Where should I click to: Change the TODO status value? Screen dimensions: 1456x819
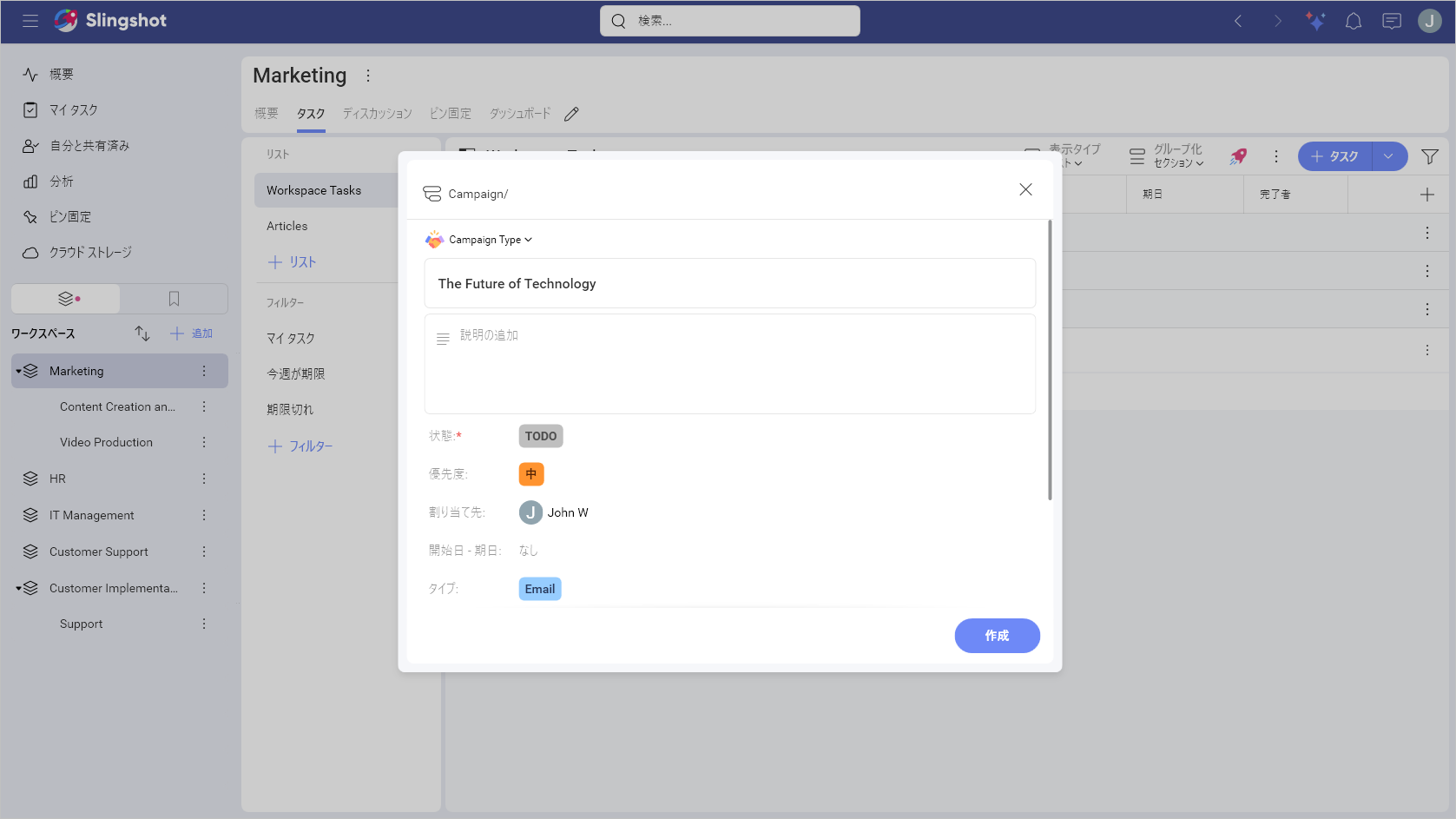541,436
